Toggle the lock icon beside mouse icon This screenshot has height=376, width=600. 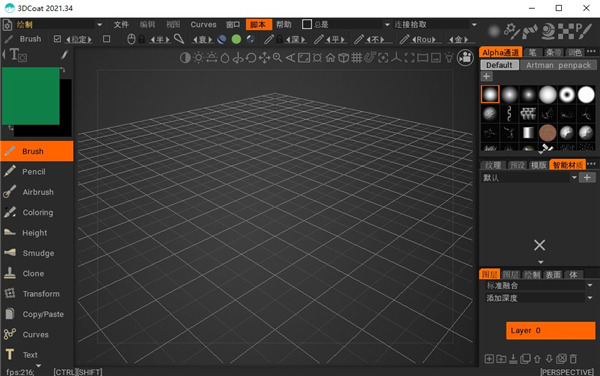click(x=142, y=39)
